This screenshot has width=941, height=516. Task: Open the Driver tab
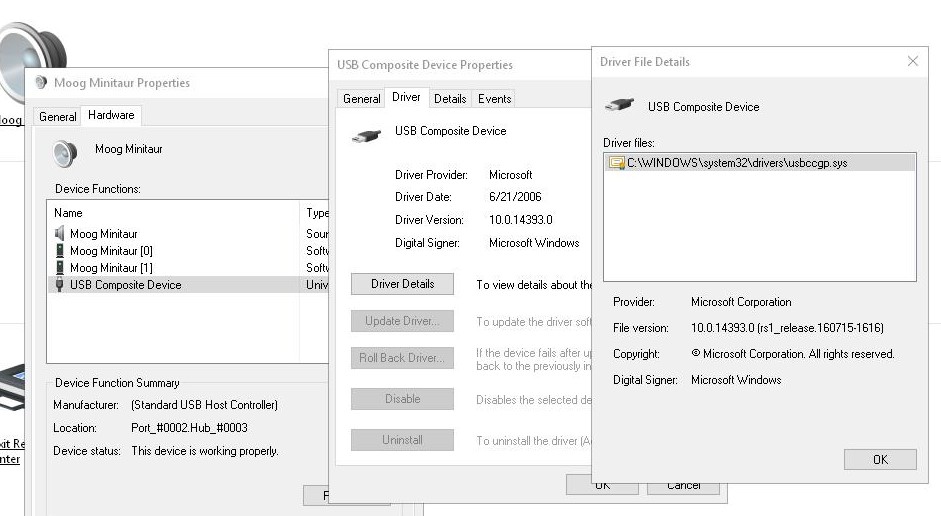click(x=406, y=98)
